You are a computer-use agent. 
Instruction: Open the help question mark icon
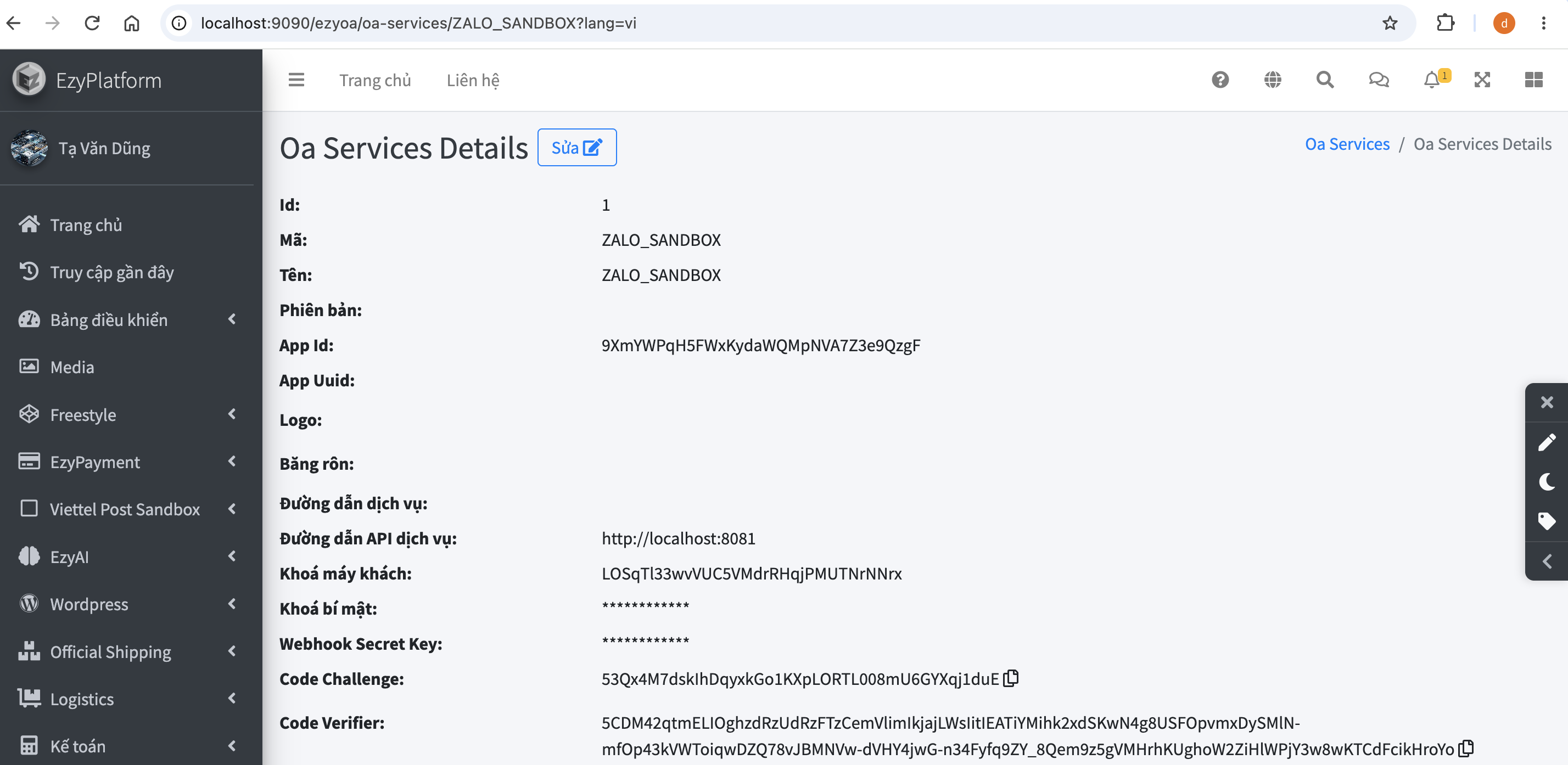[x=1220, y=80]
